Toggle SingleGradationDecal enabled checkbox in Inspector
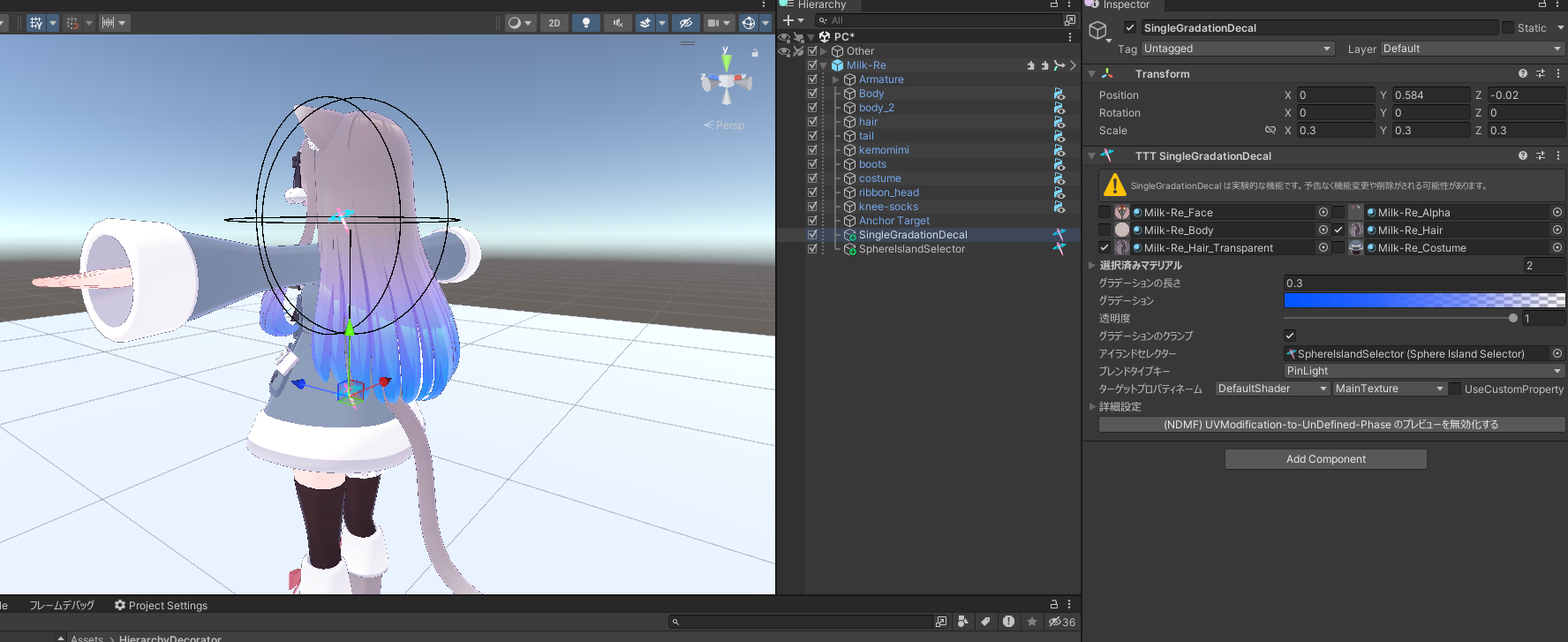This screenshot has width=1568, height=642. [1130, 28]
